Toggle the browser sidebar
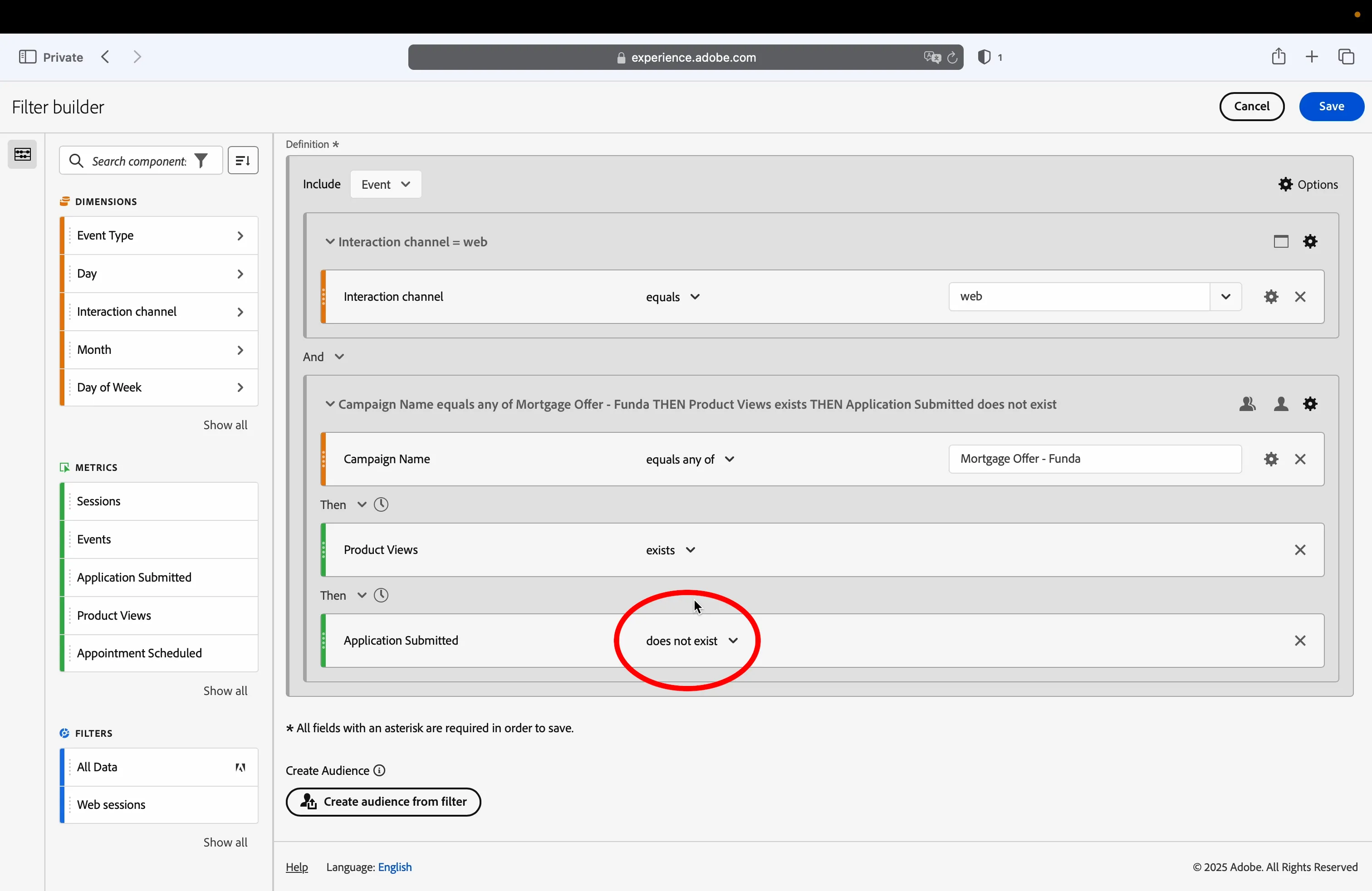 [x=28, y=56]
